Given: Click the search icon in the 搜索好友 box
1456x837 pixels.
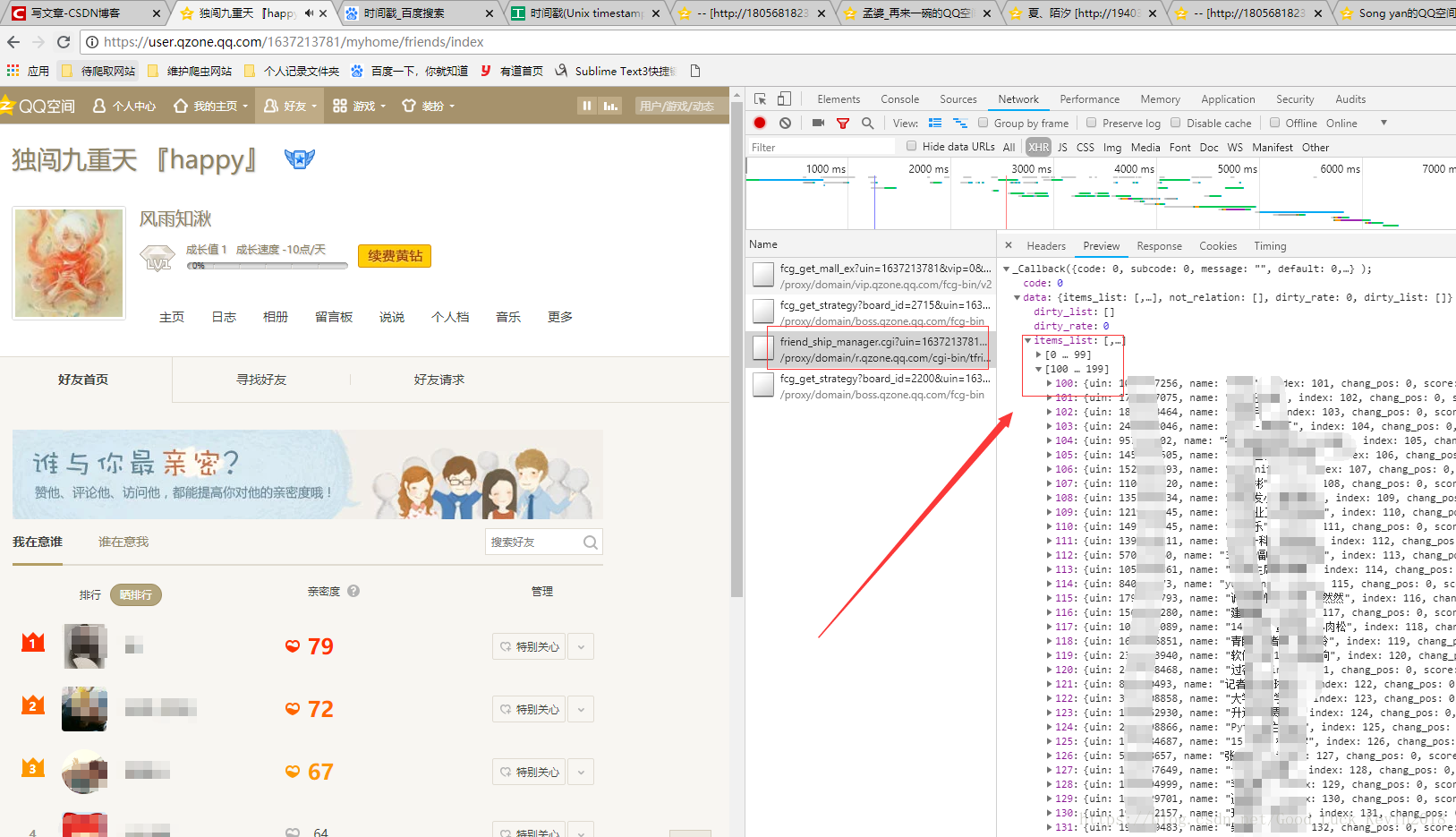Looking at the screenshot, I should [590, 542].
